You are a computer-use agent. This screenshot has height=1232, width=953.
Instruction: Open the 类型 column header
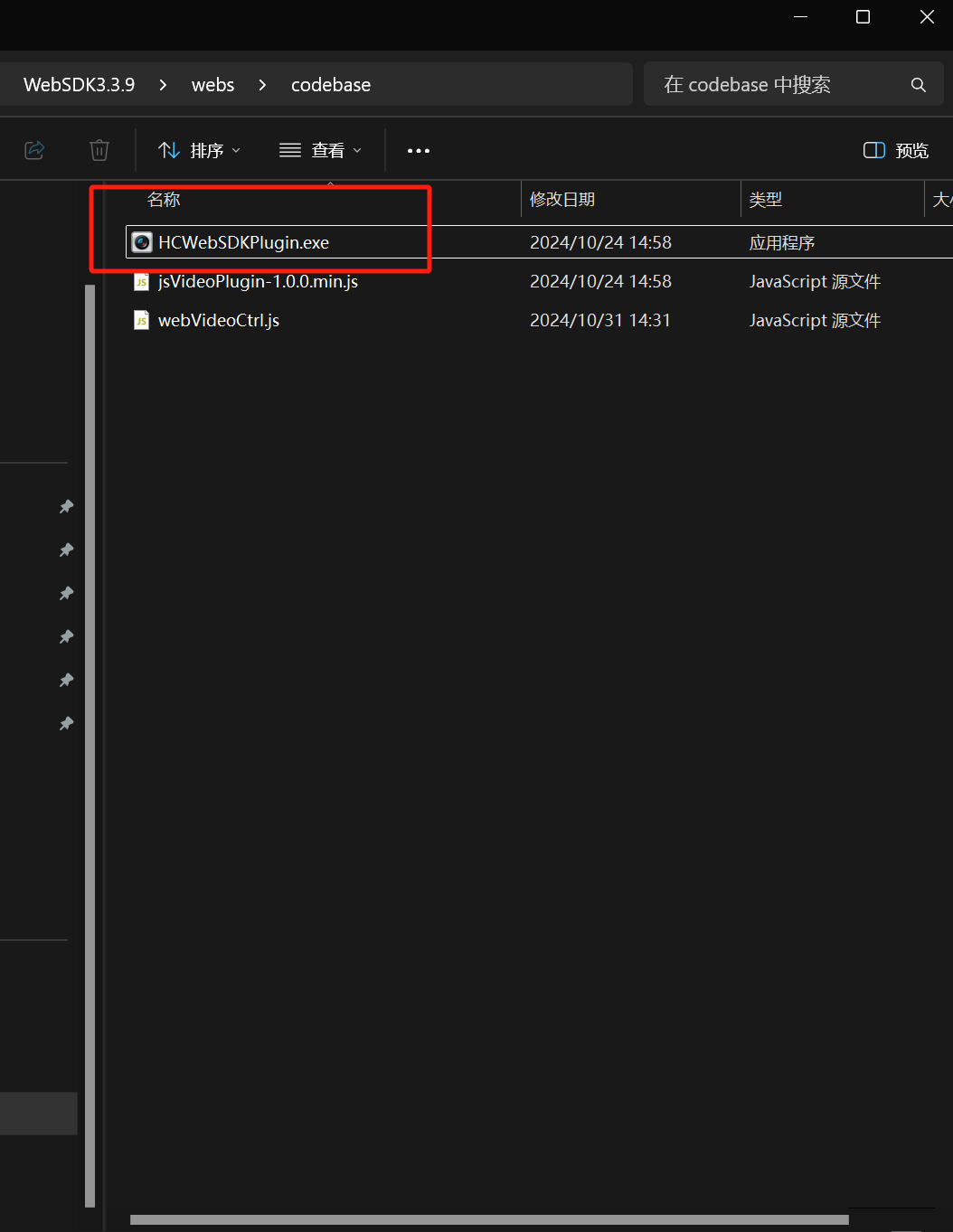click(x=766, y=200)
